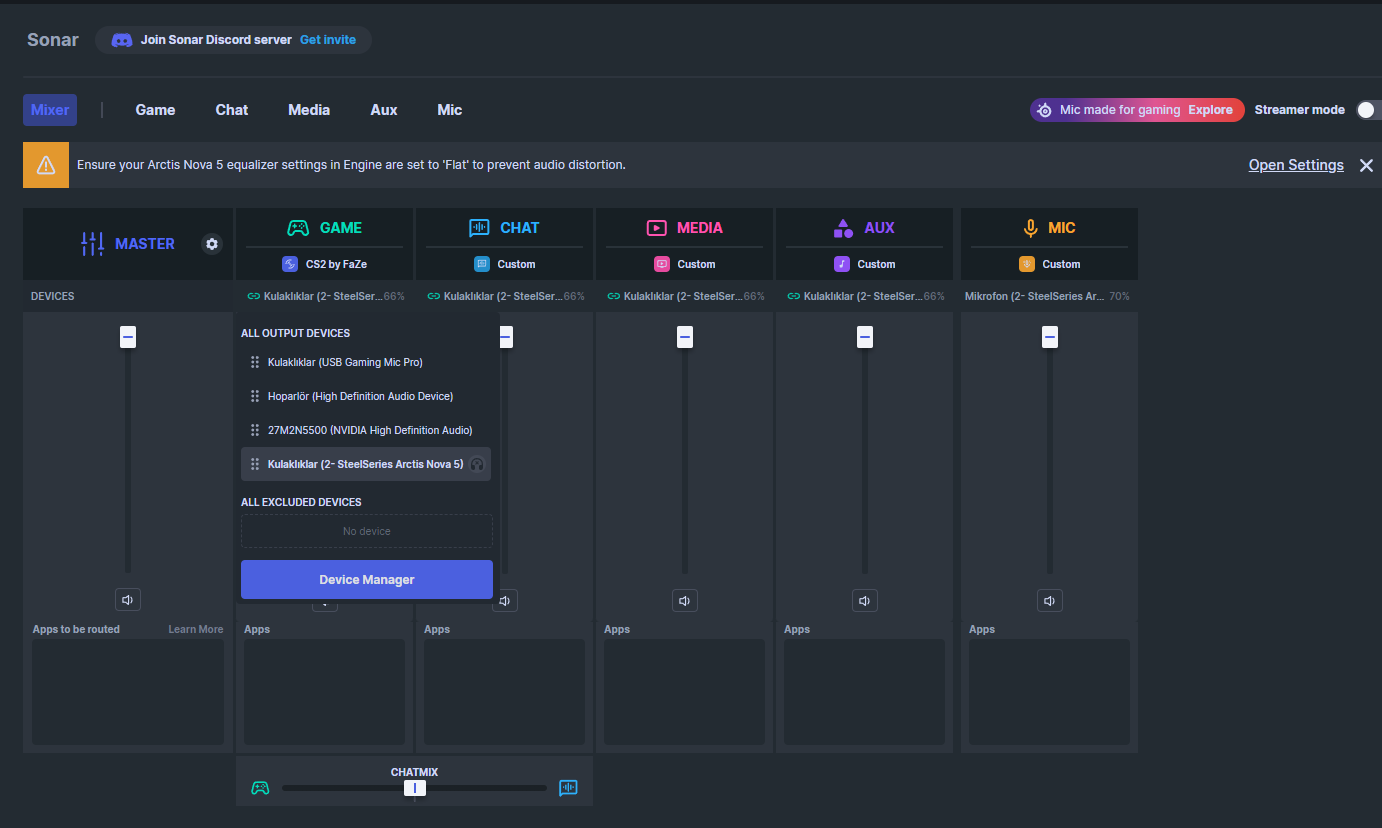Click the Sonar title text

53,40
